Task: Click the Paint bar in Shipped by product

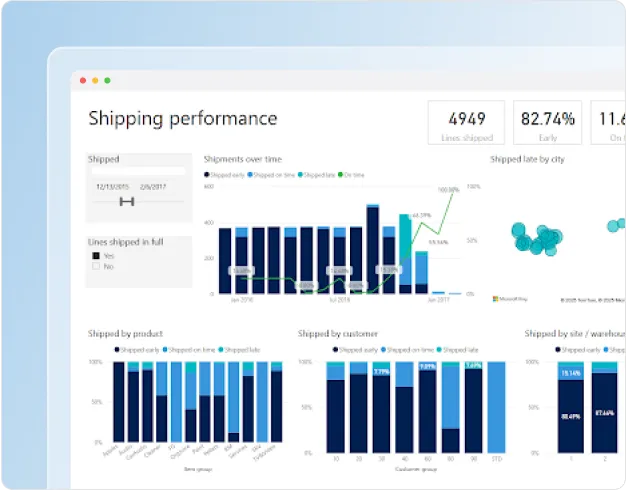Action: pos(205,402)
